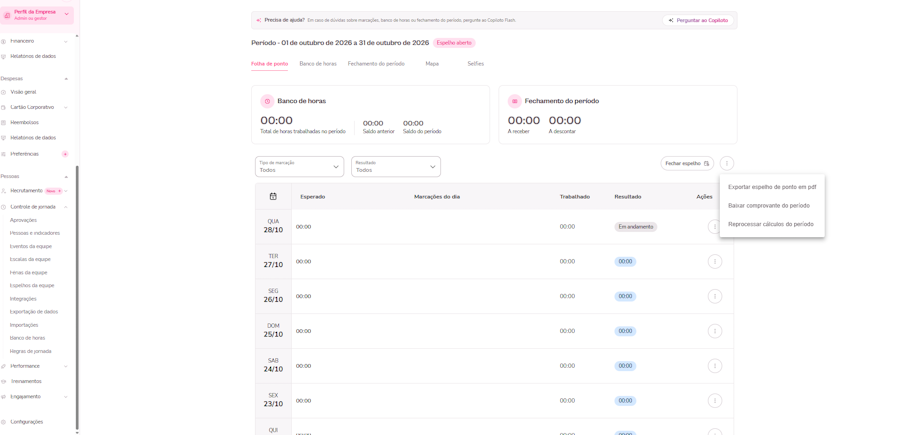Open Eventos da equipe
The width and height of the screenshot is (900, 435).
tap(31, 246)
